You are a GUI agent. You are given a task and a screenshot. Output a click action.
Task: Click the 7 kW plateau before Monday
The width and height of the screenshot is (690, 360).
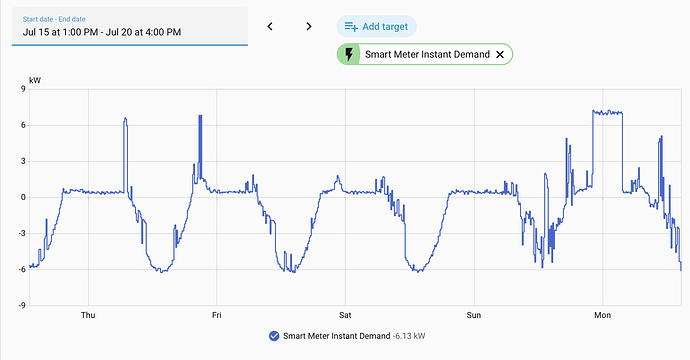tap(607, 113)
